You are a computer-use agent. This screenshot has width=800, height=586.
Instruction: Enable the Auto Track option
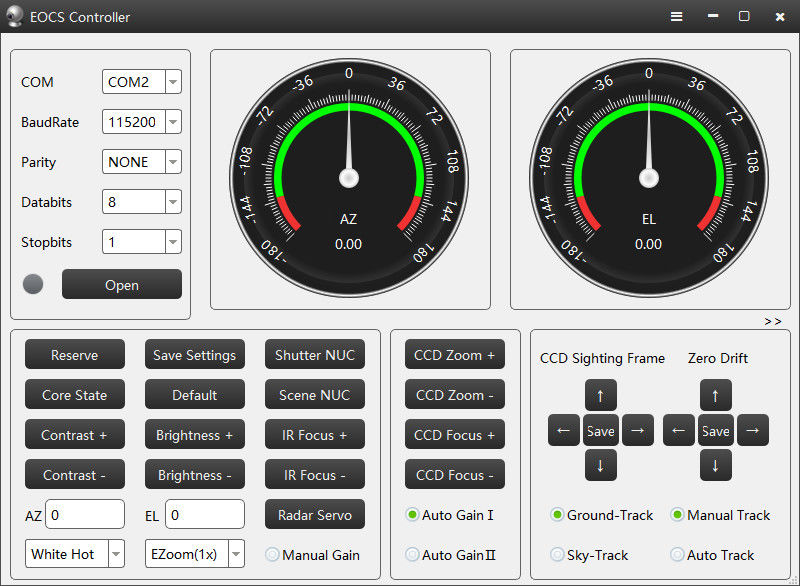677,554
